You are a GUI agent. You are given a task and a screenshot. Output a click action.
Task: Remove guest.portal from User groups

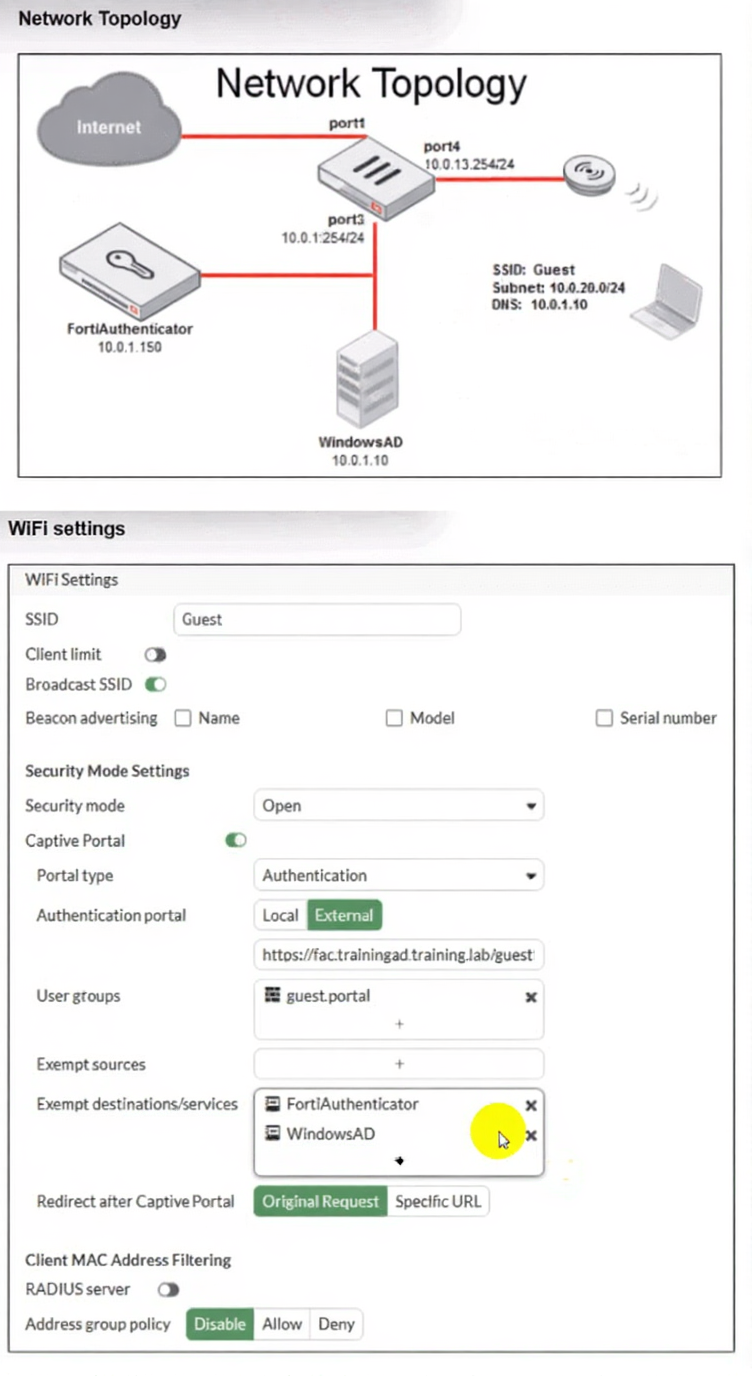coord(531,997)
